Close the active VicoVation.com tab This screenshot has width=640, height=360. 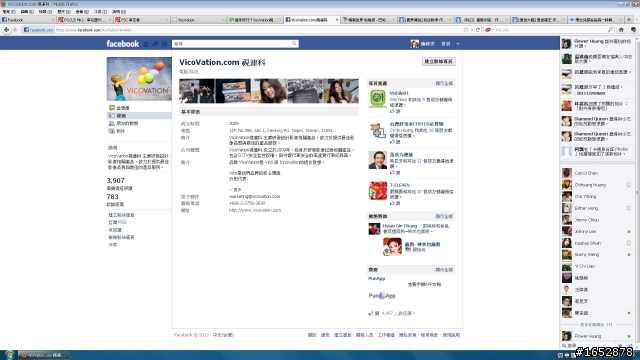tap(336, 20)
